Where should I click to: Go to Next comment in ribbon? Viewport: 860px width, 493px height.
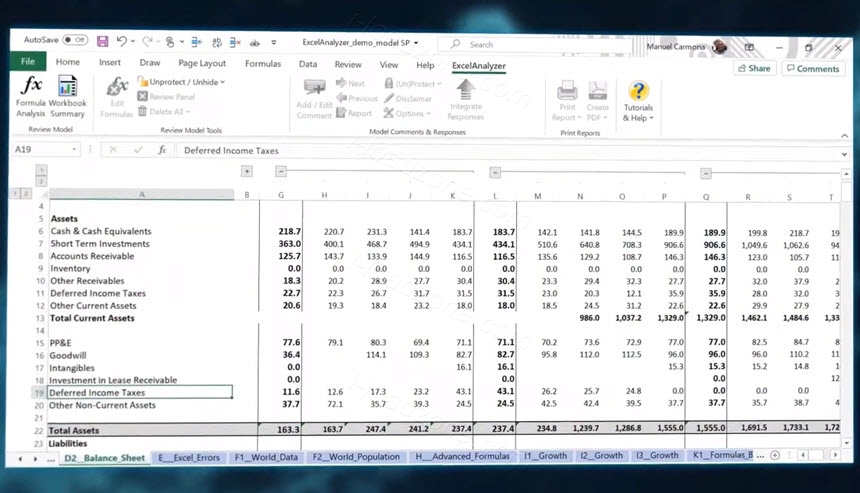(350, 83)
